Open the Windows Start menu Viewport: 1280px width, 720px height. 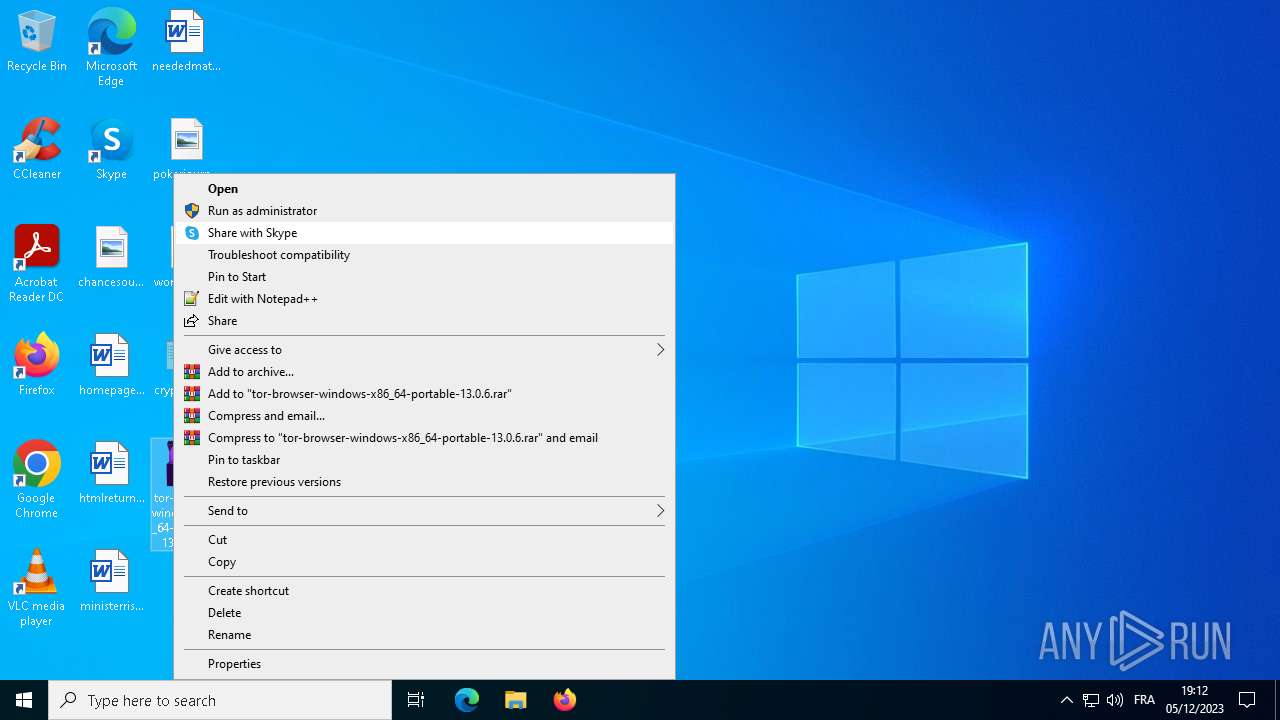24,700
